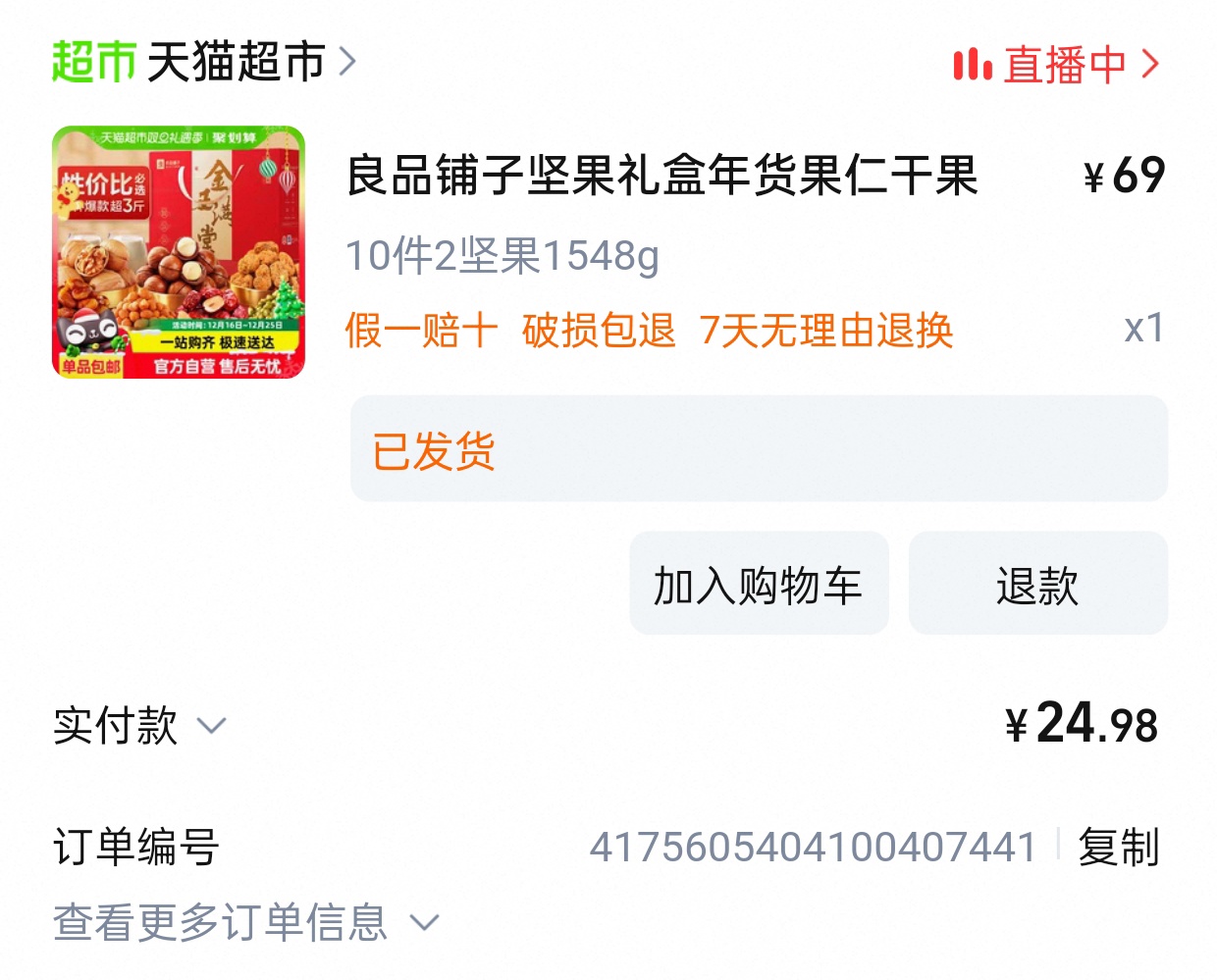Open product title 良品铺子坚果礼盒年货果仁干果

click(662, 177)
